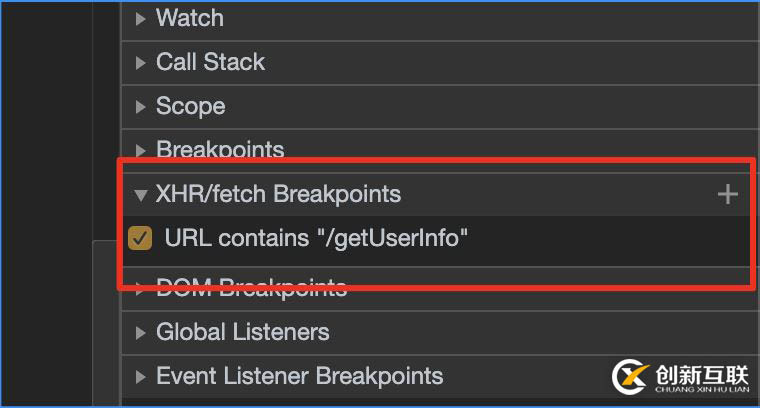Uncheck the "/getUserInfo" URL breakpoint checkbox
The image size is (760, 408).
[x=141, y=238]
